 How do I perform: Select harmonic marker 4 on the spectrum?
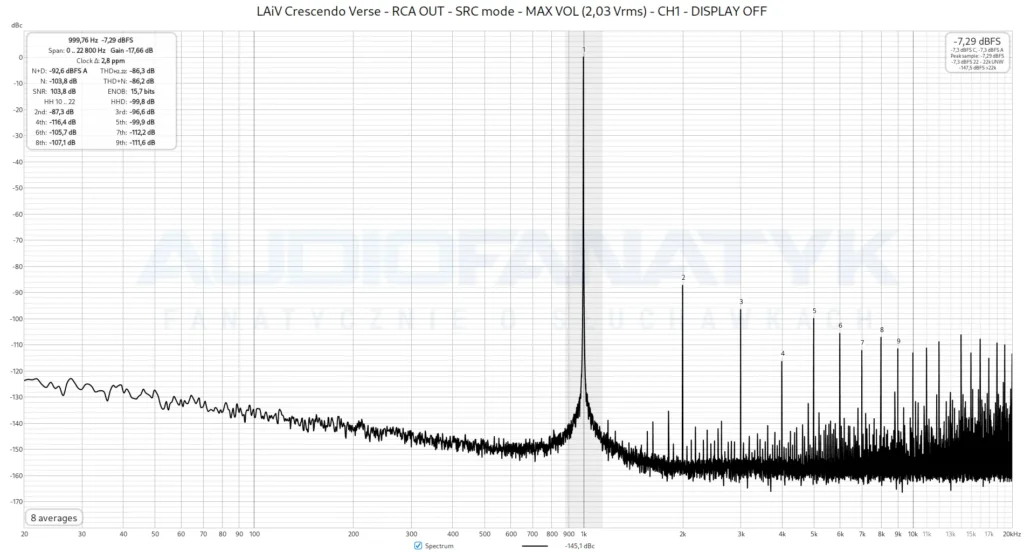coord(782,353)
